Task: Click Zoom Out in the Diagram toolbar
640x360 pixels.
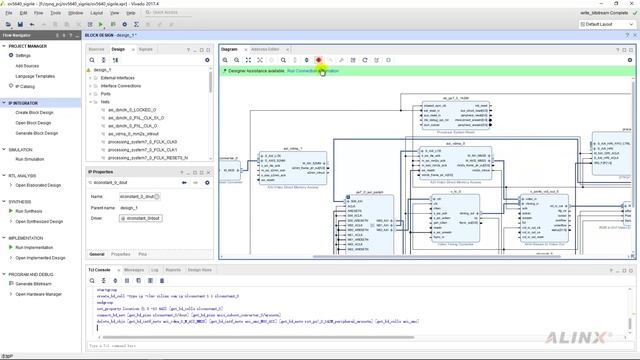Action: [237, 60]
